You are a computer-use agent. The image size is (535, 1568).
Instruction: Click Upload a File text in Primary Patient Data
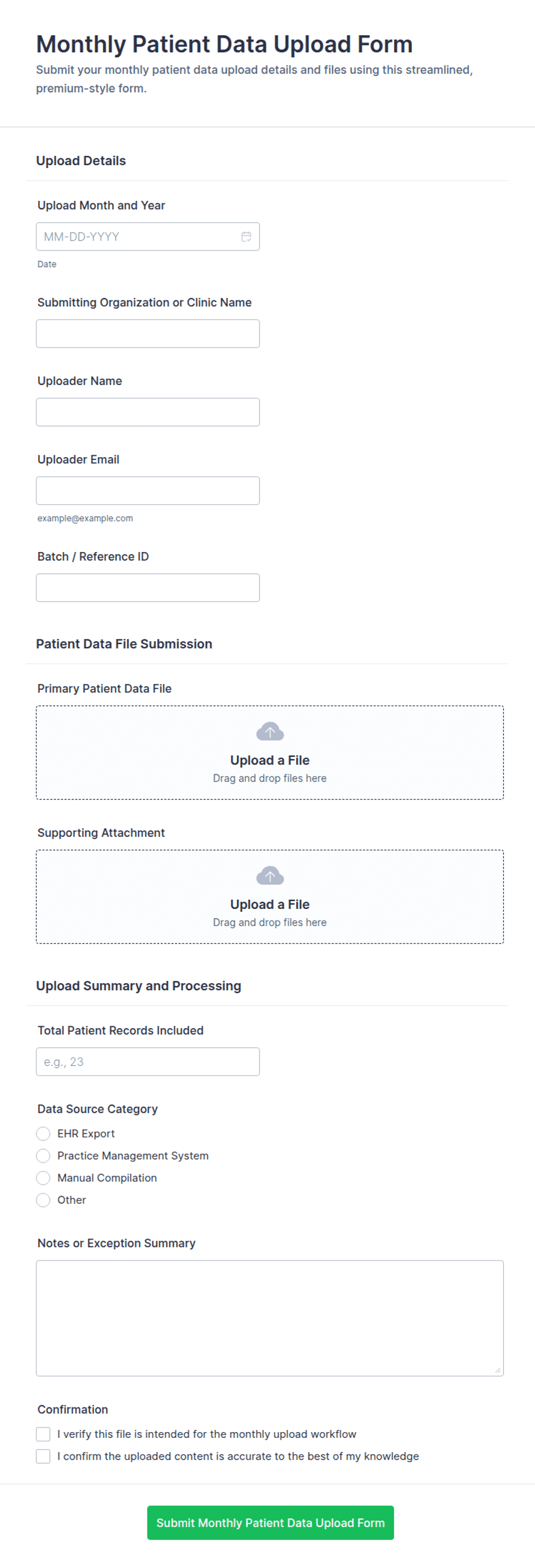pyautogui.click(x=270, y=760)
